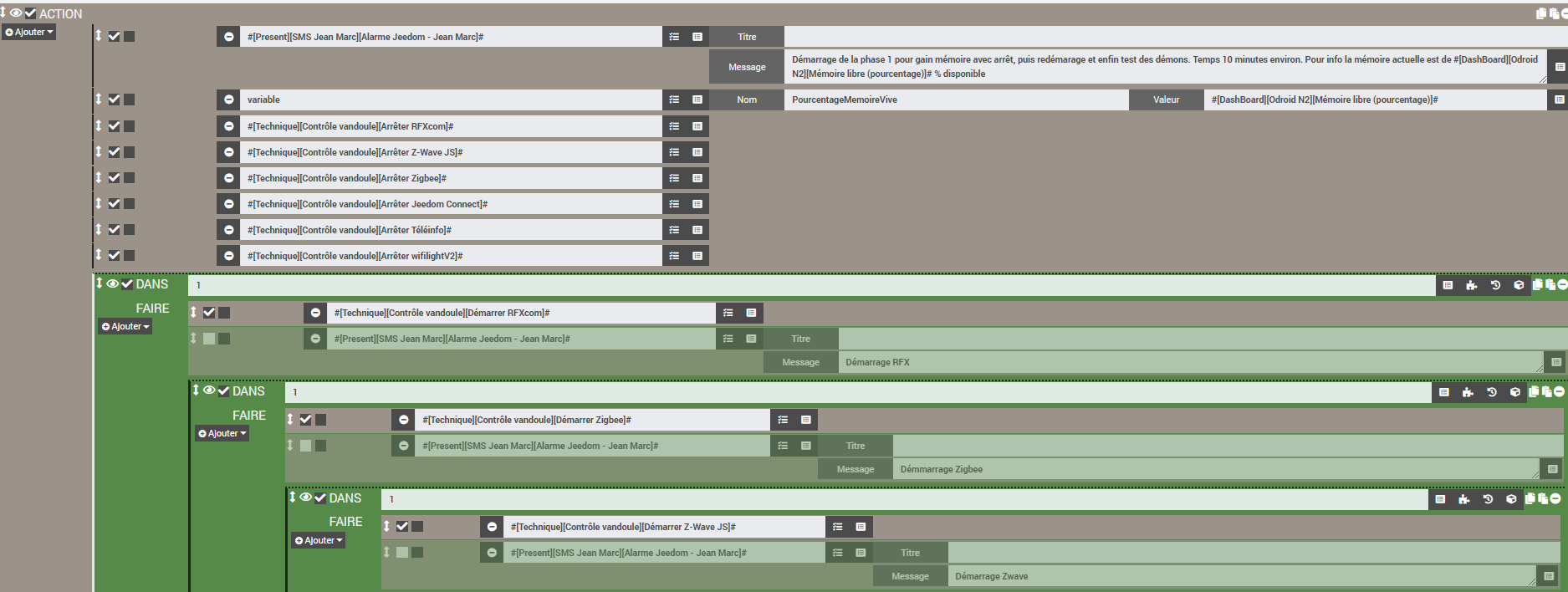Enable the SMS row under Démarrer Zigbee

tap(306, 446)
